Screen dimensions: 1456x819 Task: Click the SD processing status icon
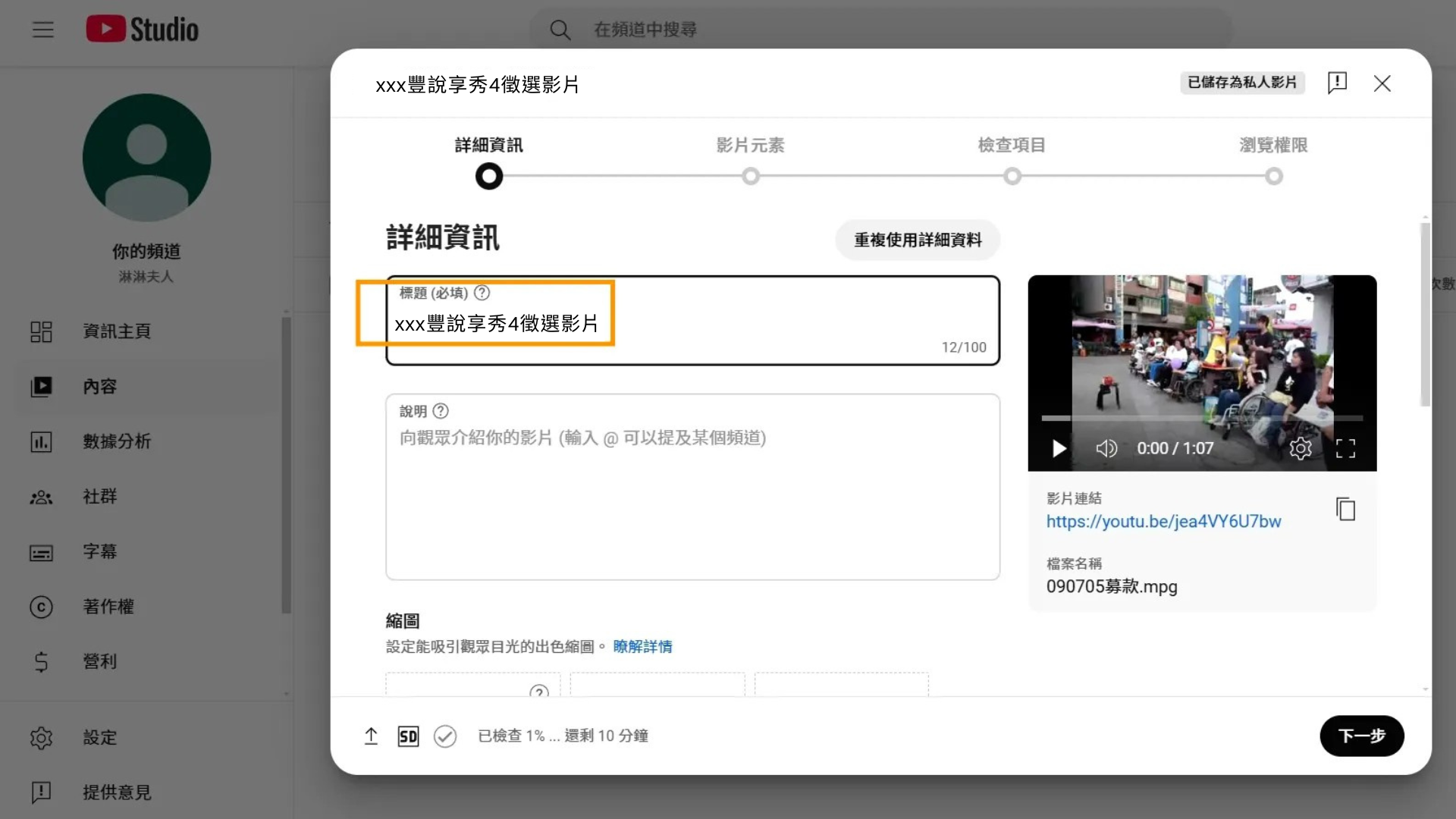tap(408, 736)
